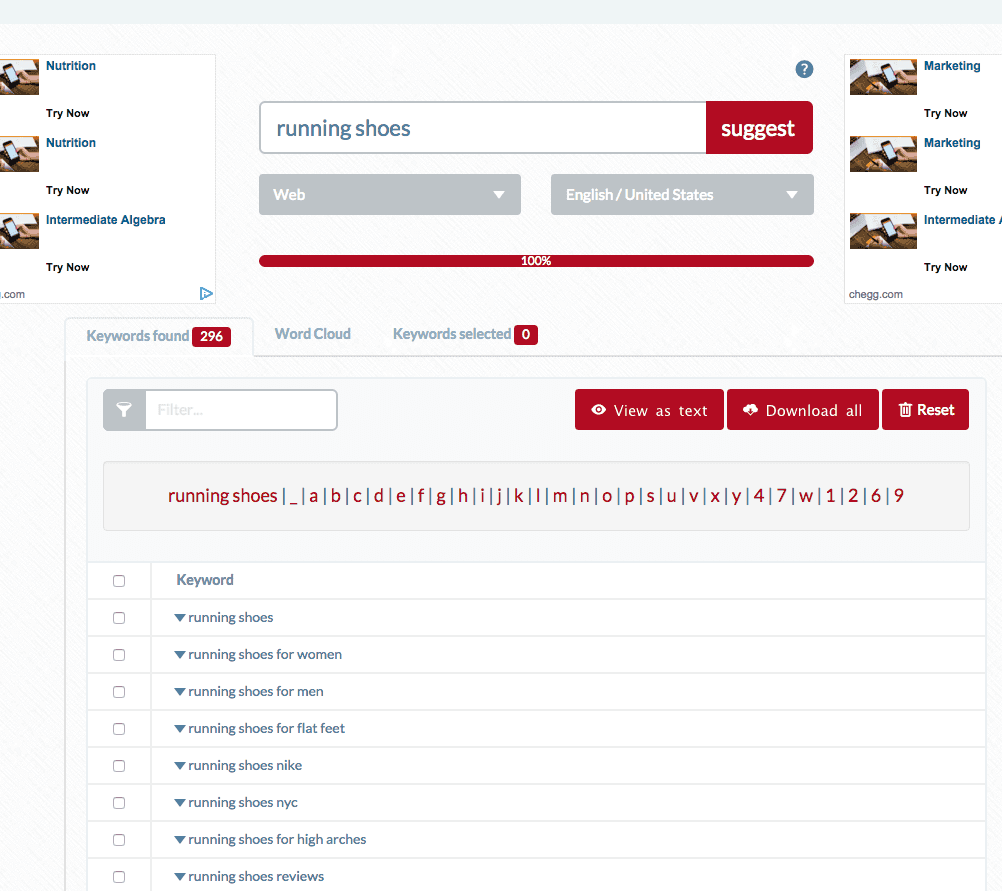The image size is (1002, 891).
Task: Open the Web search type dropdown
Action: (x=389, y=194)
